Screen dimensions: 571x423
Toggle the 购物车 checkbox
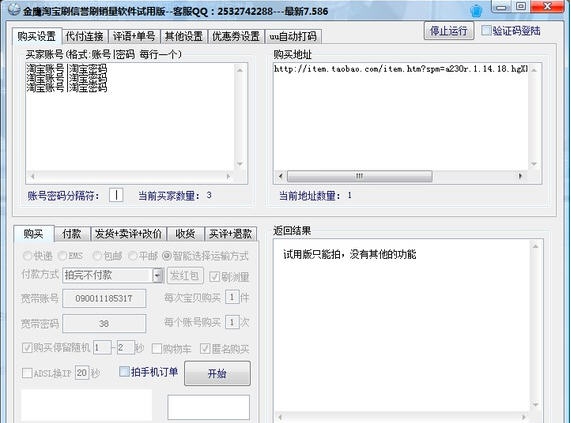tap(157, 349)
